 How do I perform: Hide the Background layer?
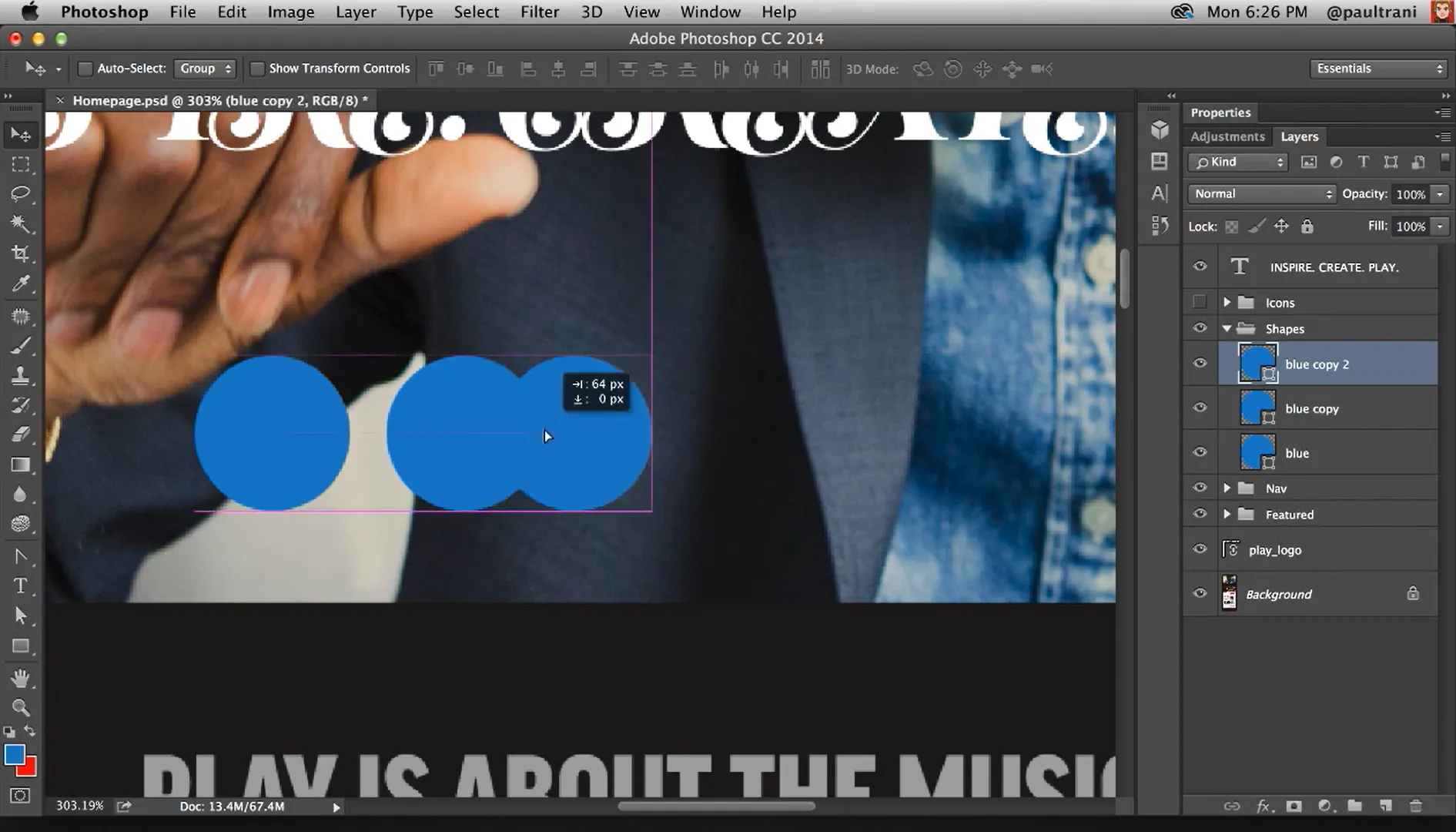tap(1200, 594)
